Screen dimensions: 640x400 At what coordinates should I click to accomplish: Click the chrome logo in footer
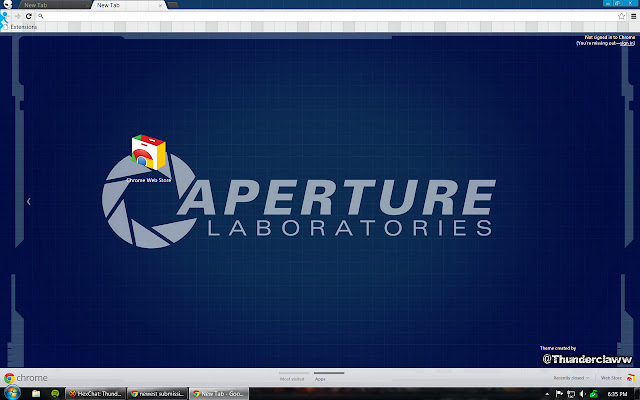click(x=26, y=378)
